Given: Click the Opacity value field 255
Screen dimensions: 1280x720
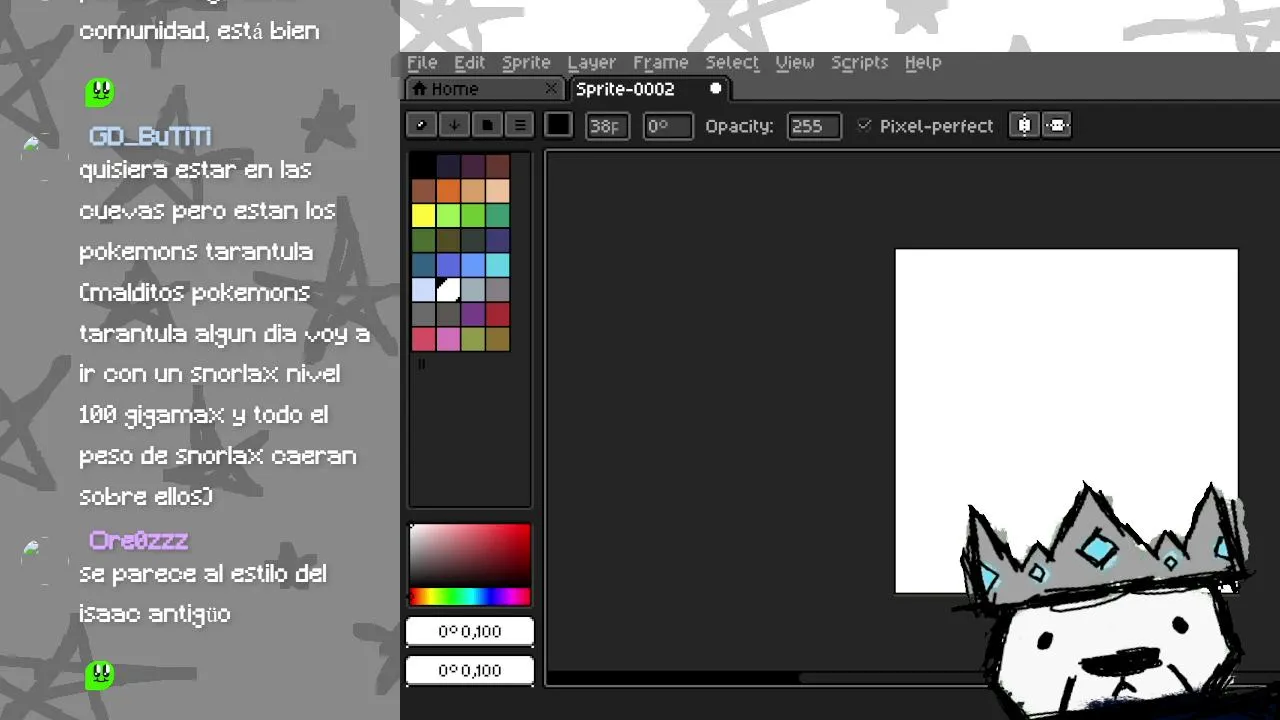Looking at the screenshot, I should [813, 126].
